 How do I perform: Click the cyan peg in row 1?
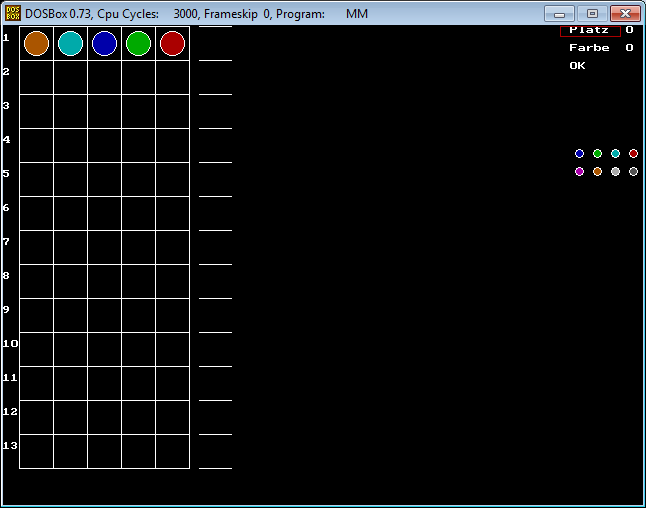pyautogui.click(x=70, y=43)
